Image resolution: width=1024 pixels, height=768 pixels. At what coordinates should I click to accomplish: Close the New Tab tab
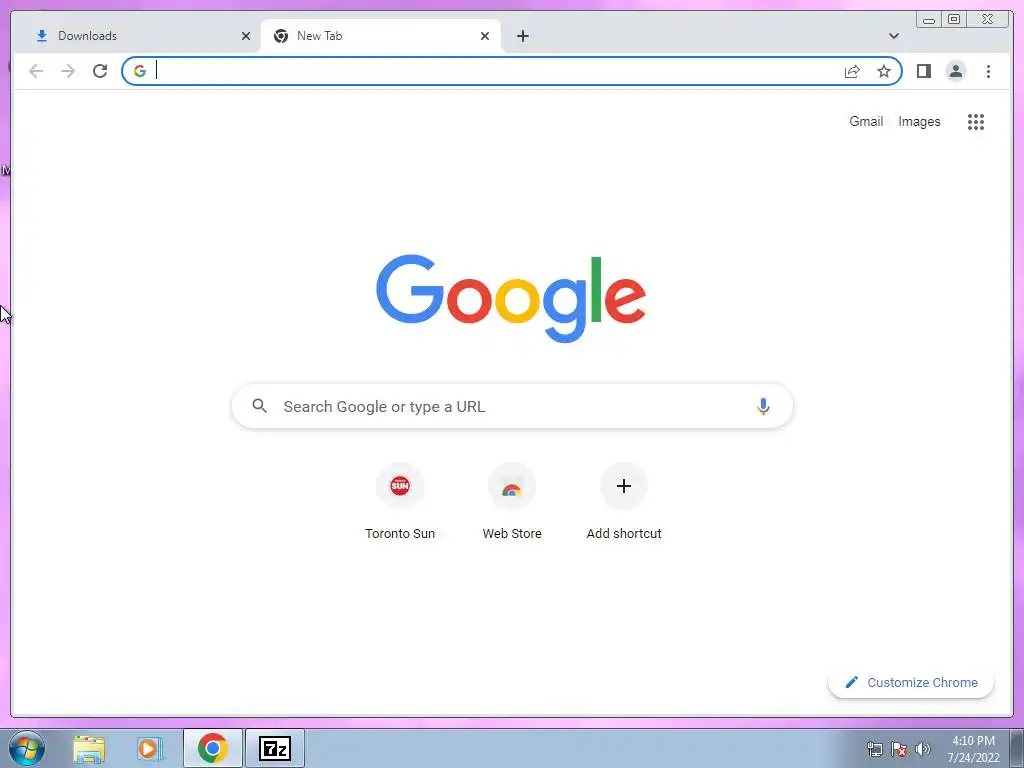[x=485, y=36]
